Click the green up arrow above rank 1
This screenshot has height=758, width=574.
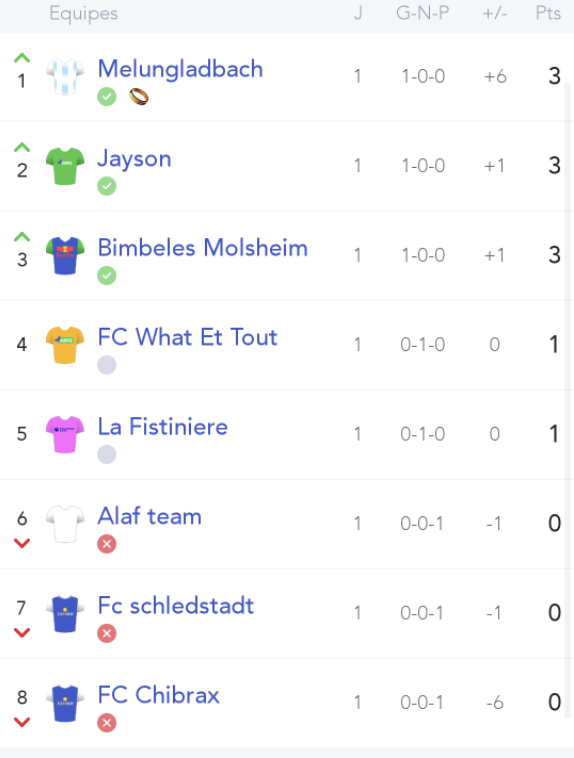coord(22,58)
